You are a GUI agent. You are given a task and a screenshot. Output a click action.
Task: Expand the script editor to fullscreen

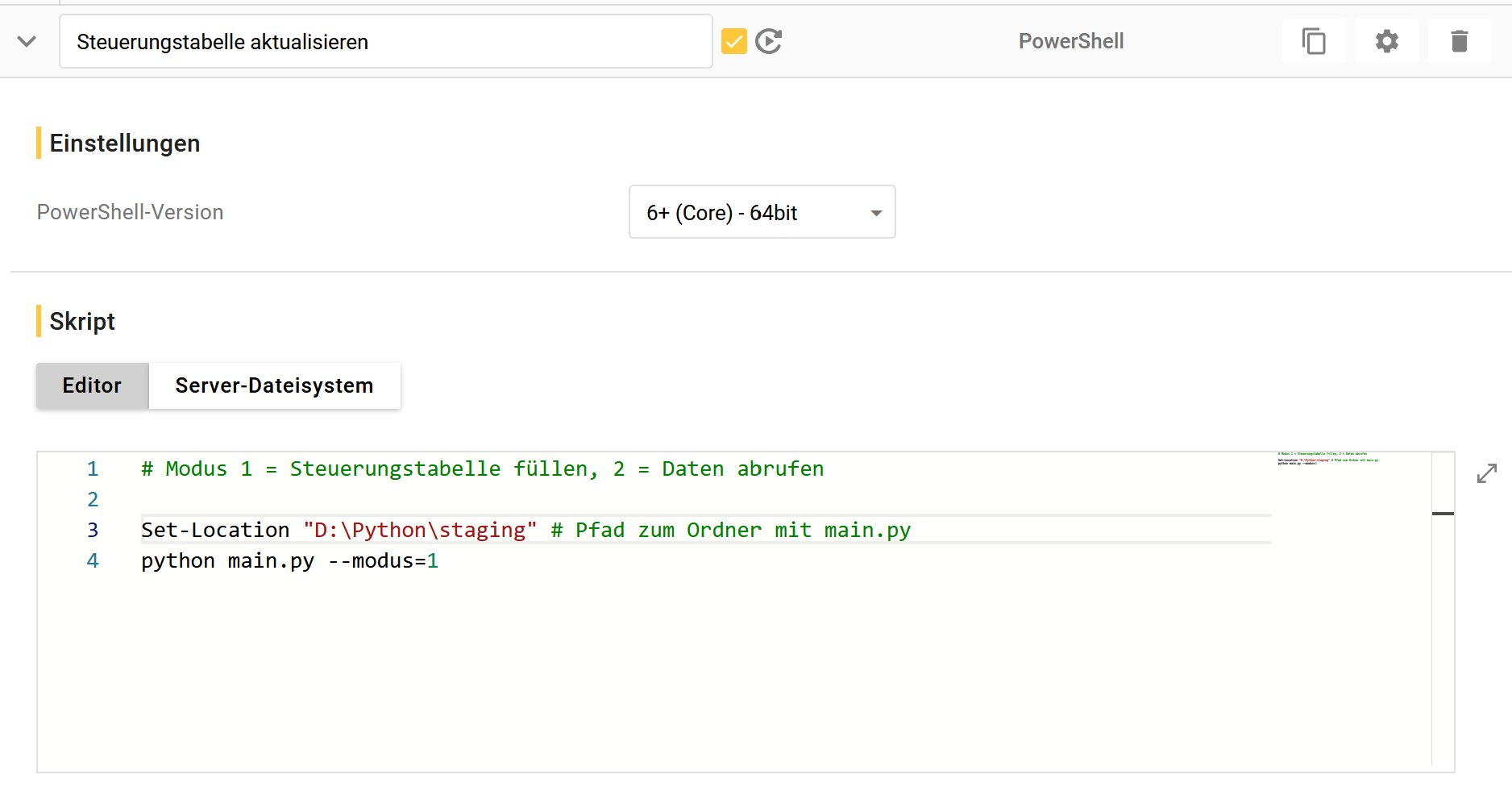coord(1486,473)
